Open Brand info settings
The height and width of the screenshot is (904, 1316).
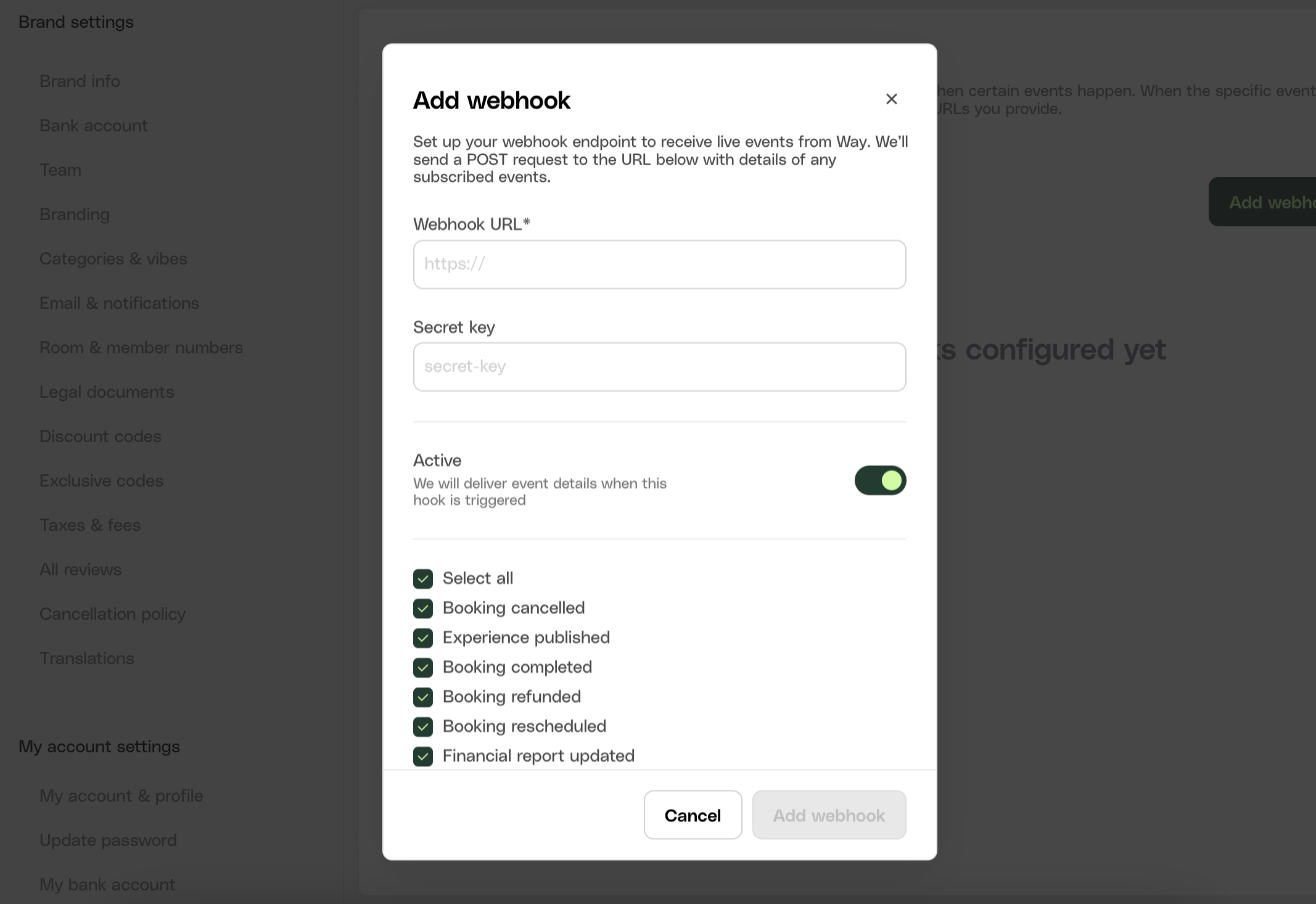pyautogui.click(x=80, y=81)
